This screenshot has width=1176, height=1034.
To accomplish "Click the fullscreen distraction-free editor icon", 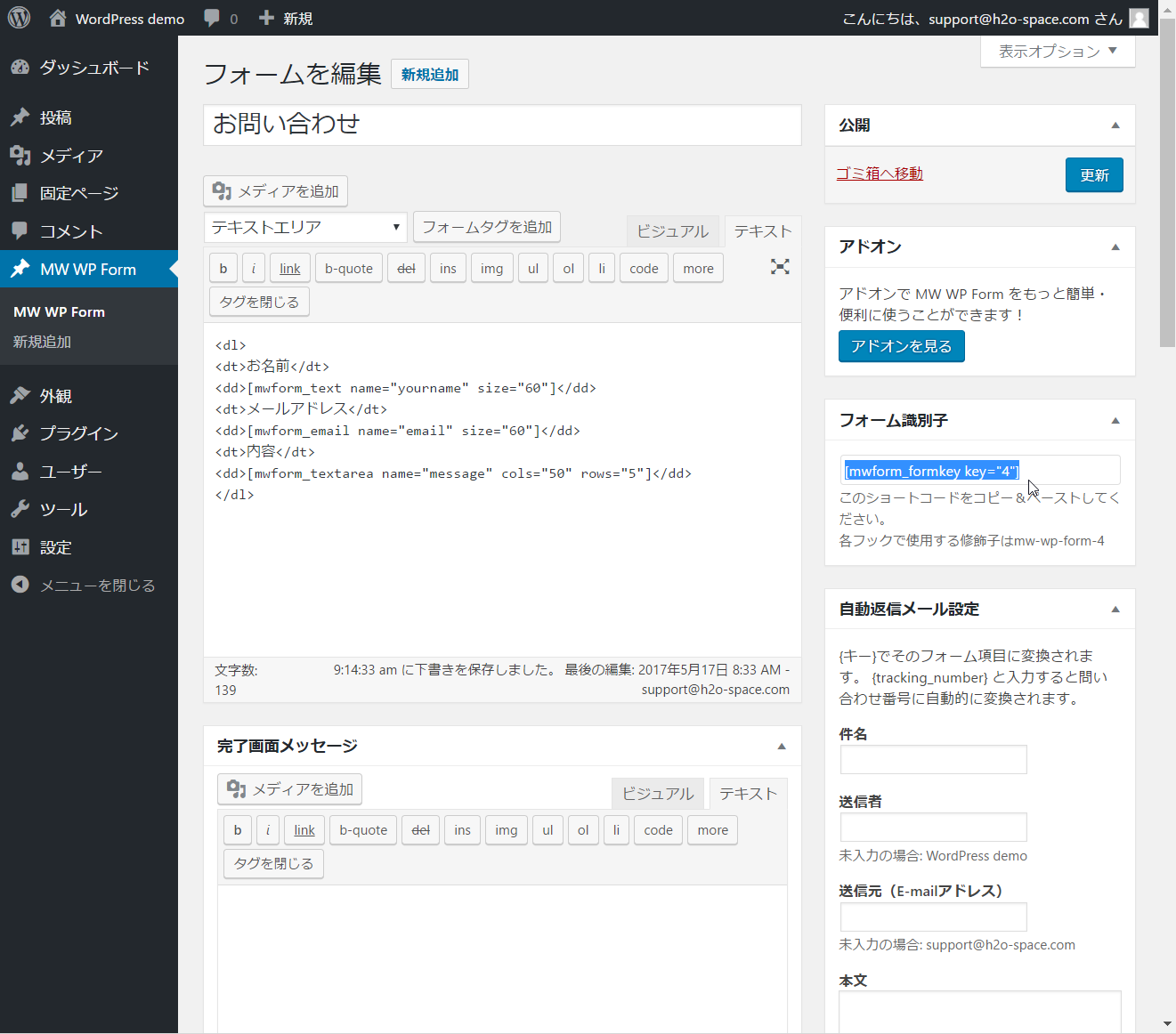I will click(x=780, y=267).
